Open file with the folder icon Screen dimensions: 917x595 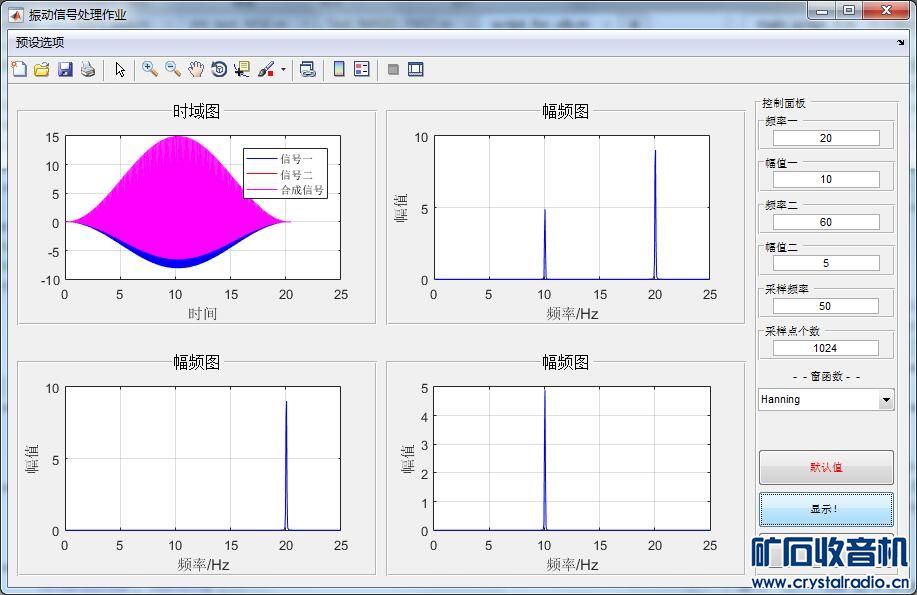42,69
